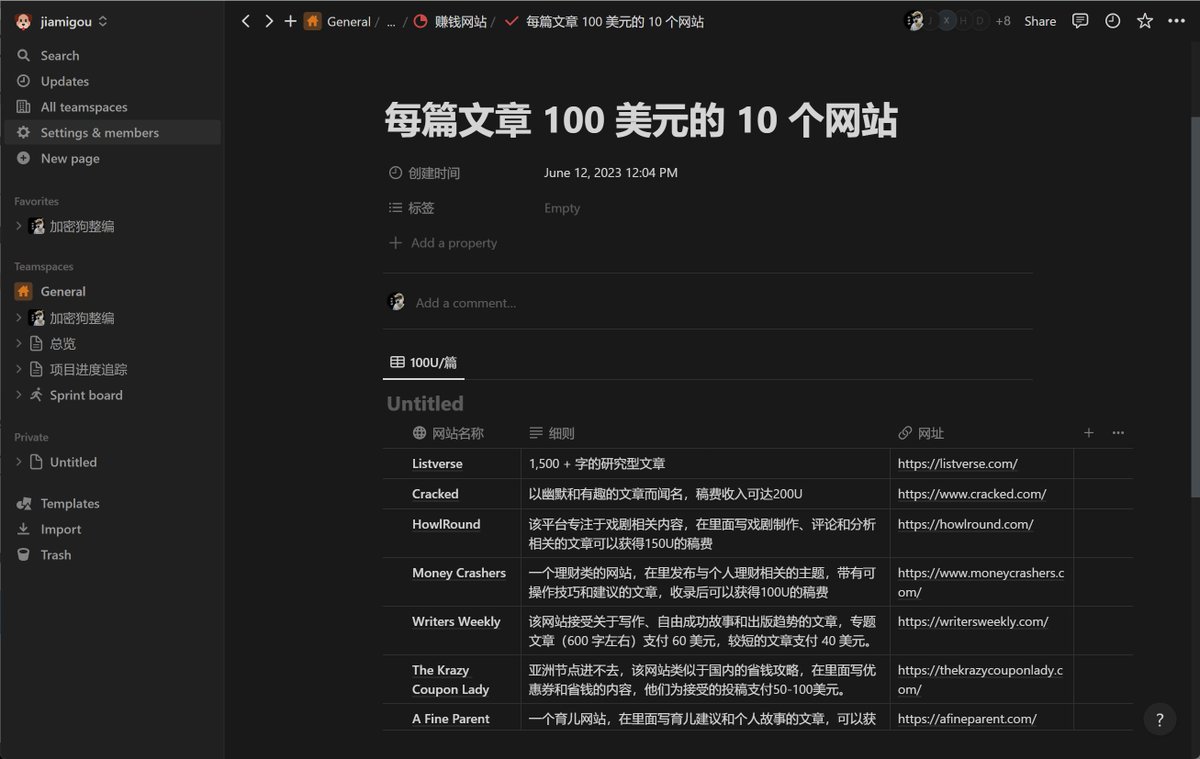1200x759 pixels.
Task: Click the Private Untitled page icon
Action: click(x=37, y=462)
